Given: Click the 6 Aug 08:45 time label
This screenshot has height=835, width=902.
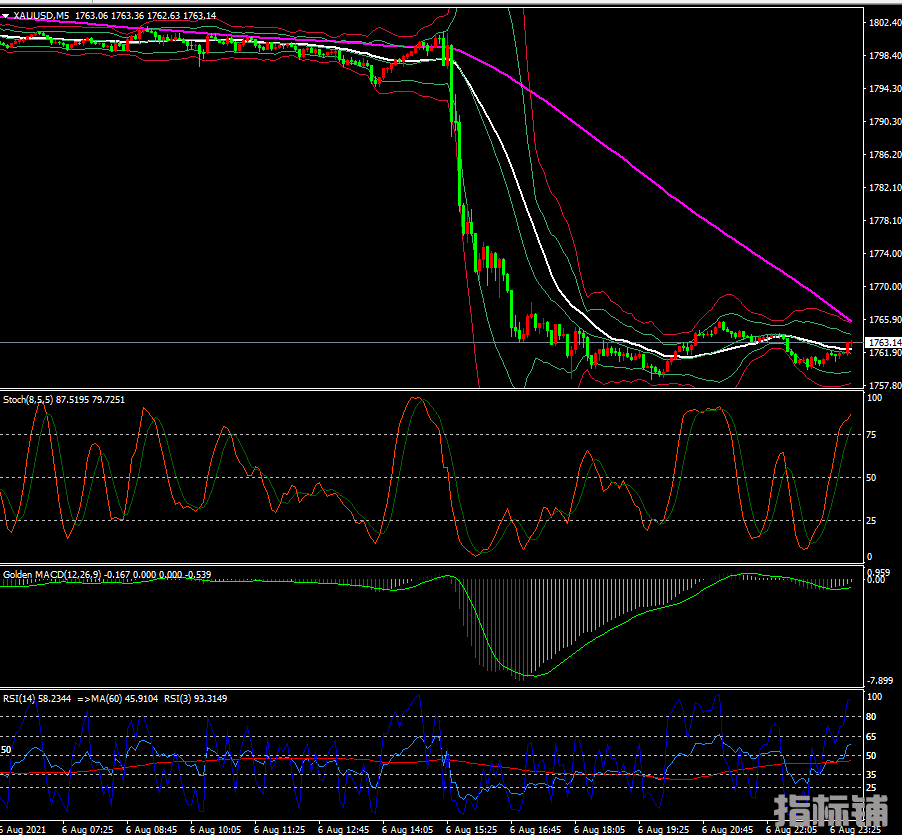Looking at the screenshot, I should 151,830.
